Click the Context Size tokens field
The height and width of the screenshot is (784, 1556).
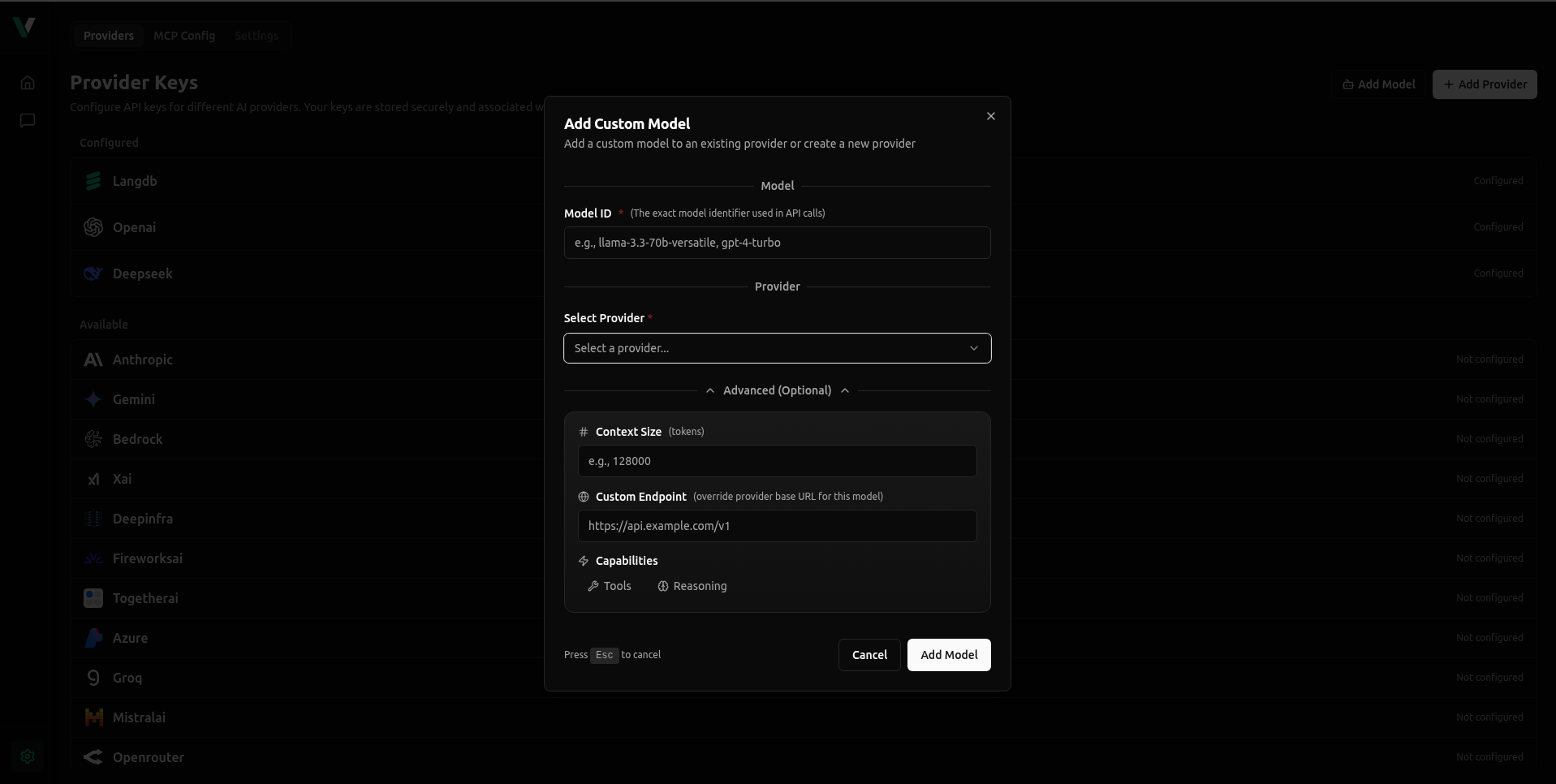coord(777,461)
